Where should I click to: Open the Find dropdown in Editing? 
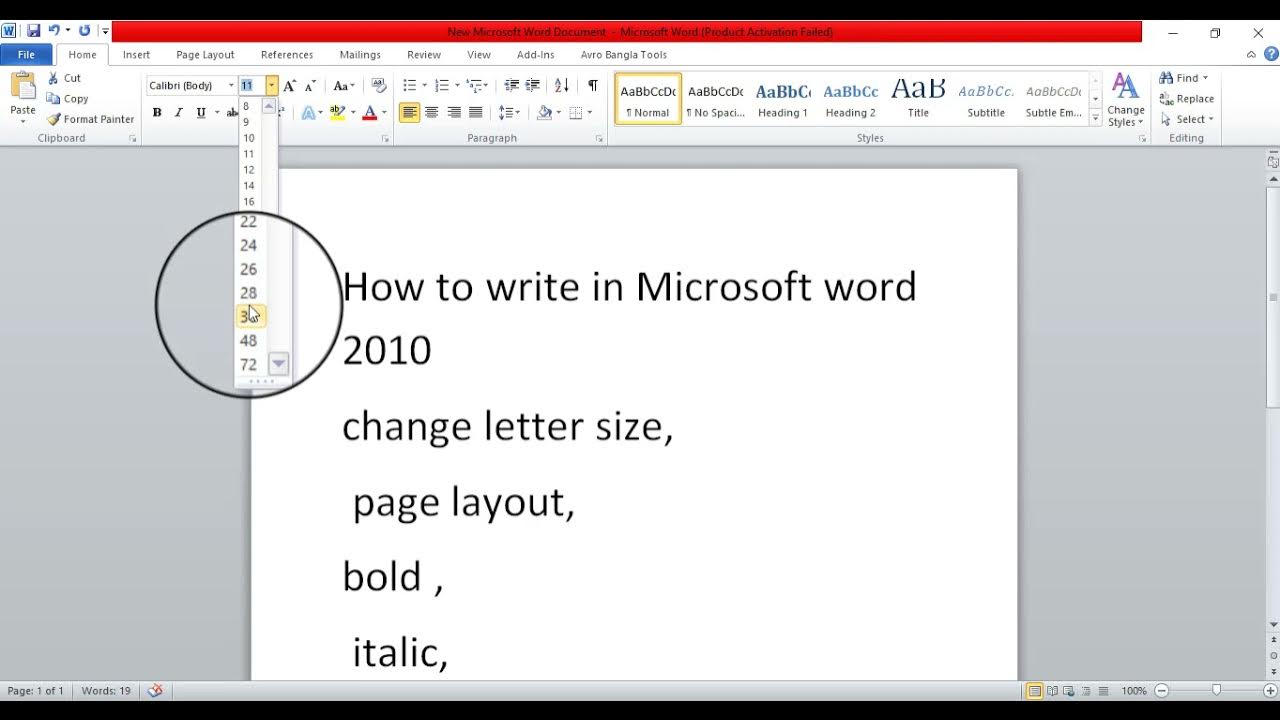pyautogui.click(x=1204, y=78)
